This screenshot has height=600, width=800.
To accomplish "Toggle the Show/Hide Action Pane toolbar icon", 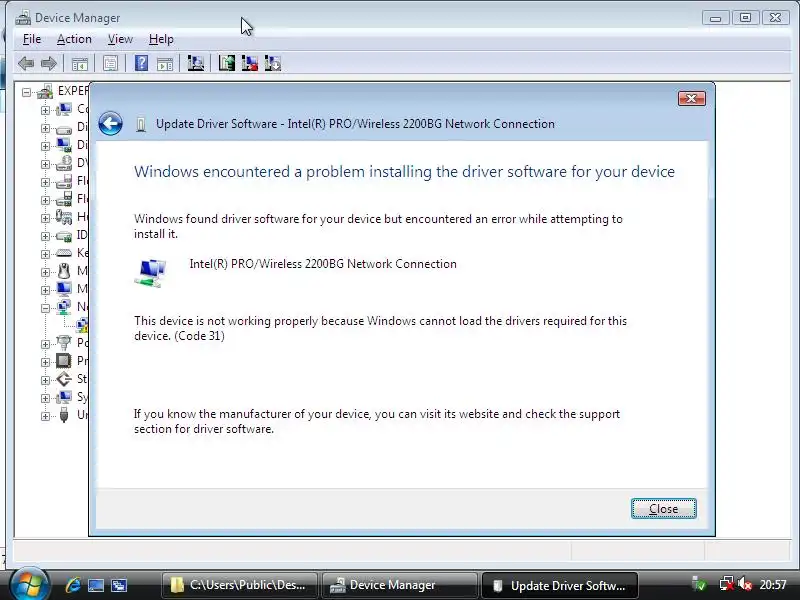I will click(x=165, y=64).
